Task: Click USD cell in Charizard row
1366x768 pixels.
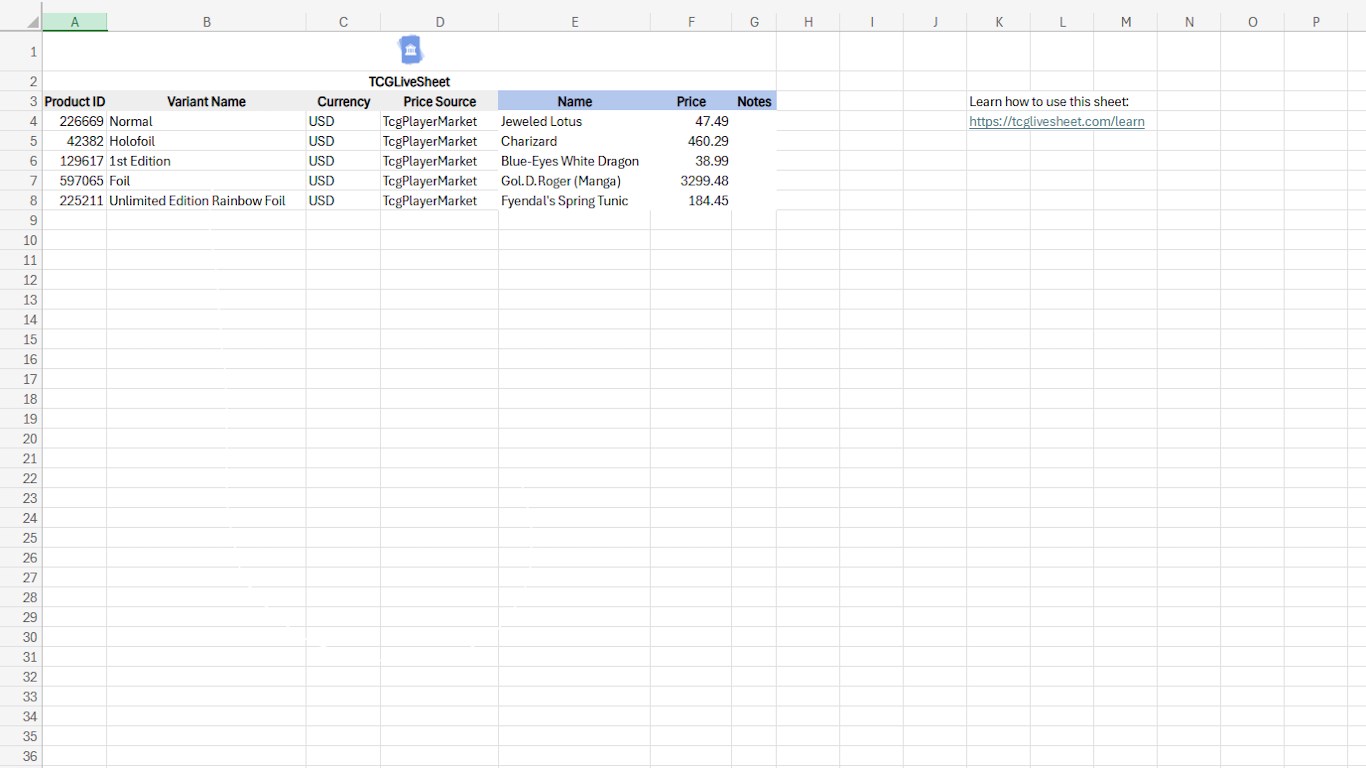Action: (343, 141)
